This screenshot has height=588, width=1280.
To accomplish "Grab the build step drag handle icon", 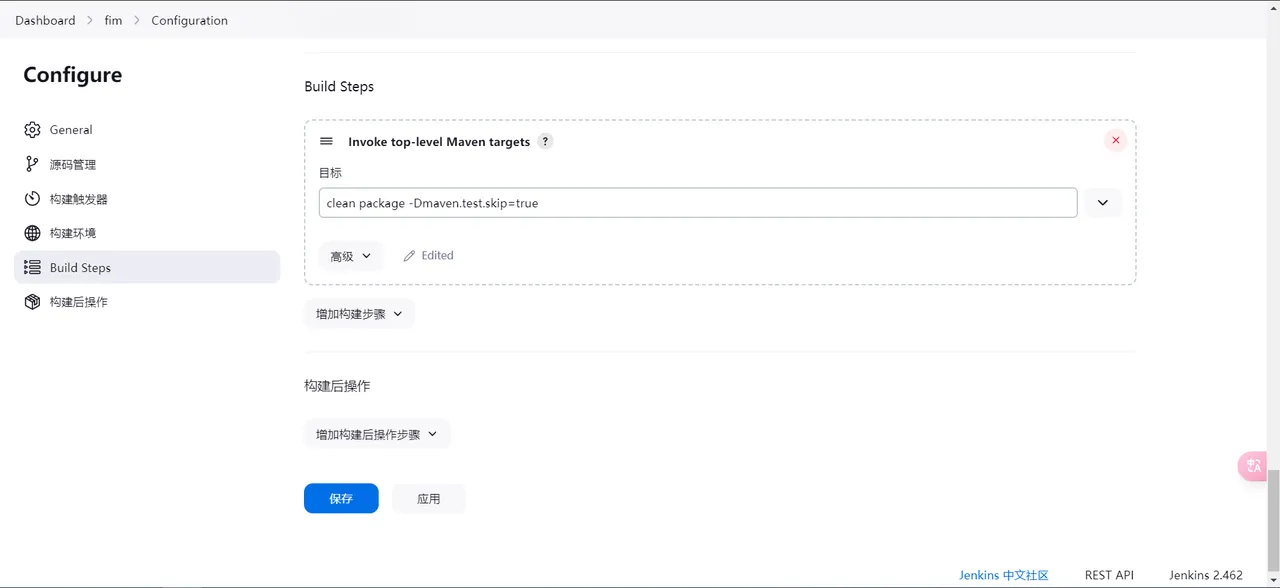I will pyautogui.click(x=326, y=142).
